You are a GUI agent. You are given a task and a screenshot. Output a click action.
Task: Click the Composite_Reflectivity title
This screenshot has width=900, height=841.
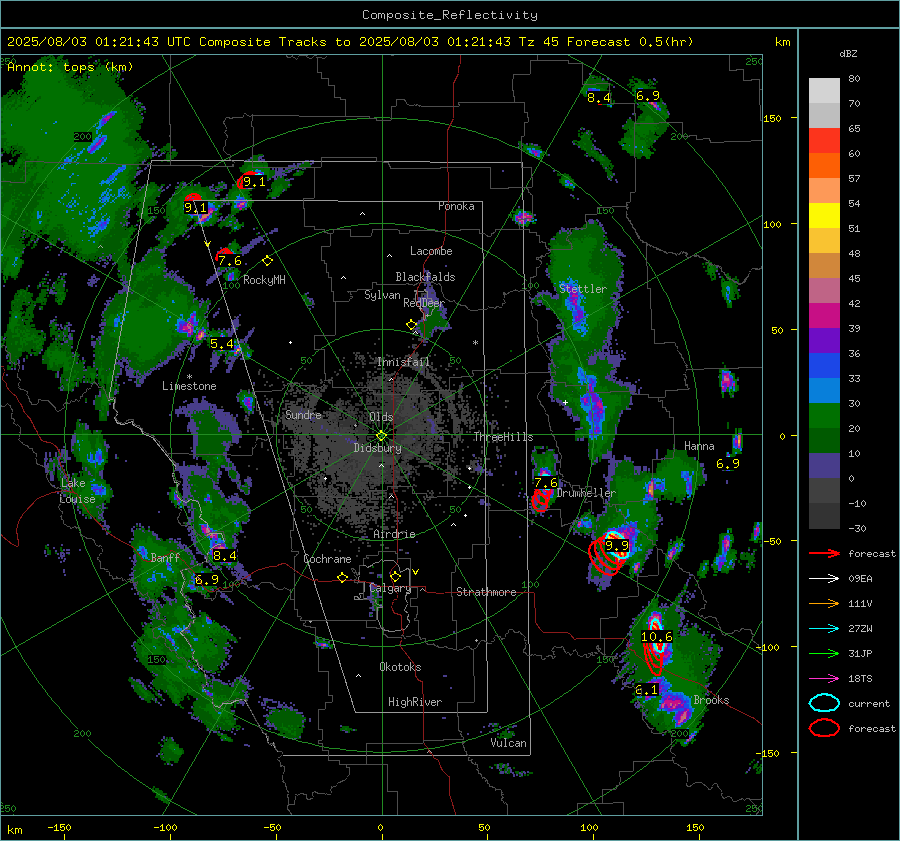(x=450, y=15)
